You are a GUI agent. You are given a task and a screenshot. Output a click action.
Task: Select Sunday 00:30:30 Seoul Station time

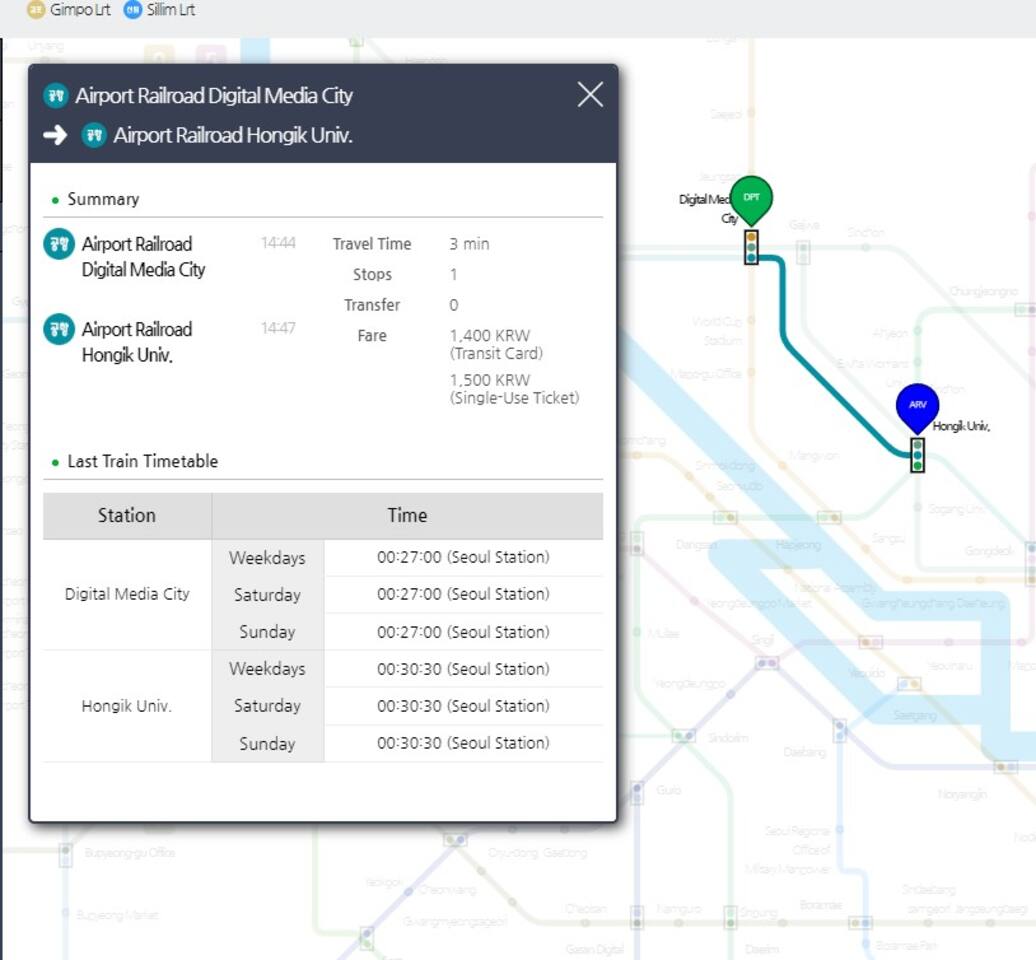pyautogui.click(x=463, y=743)
